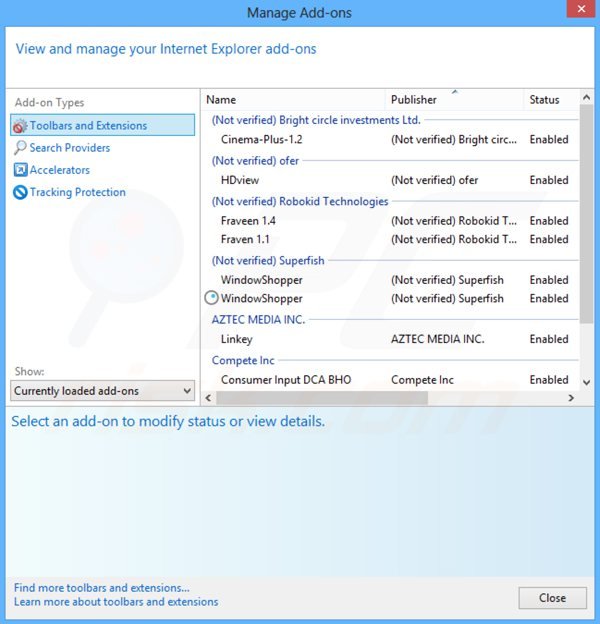Viewport: 600px width, 624px height.
Task: Select the Cinema-Plus-1.2 add-on
Action: coord(391,140)
